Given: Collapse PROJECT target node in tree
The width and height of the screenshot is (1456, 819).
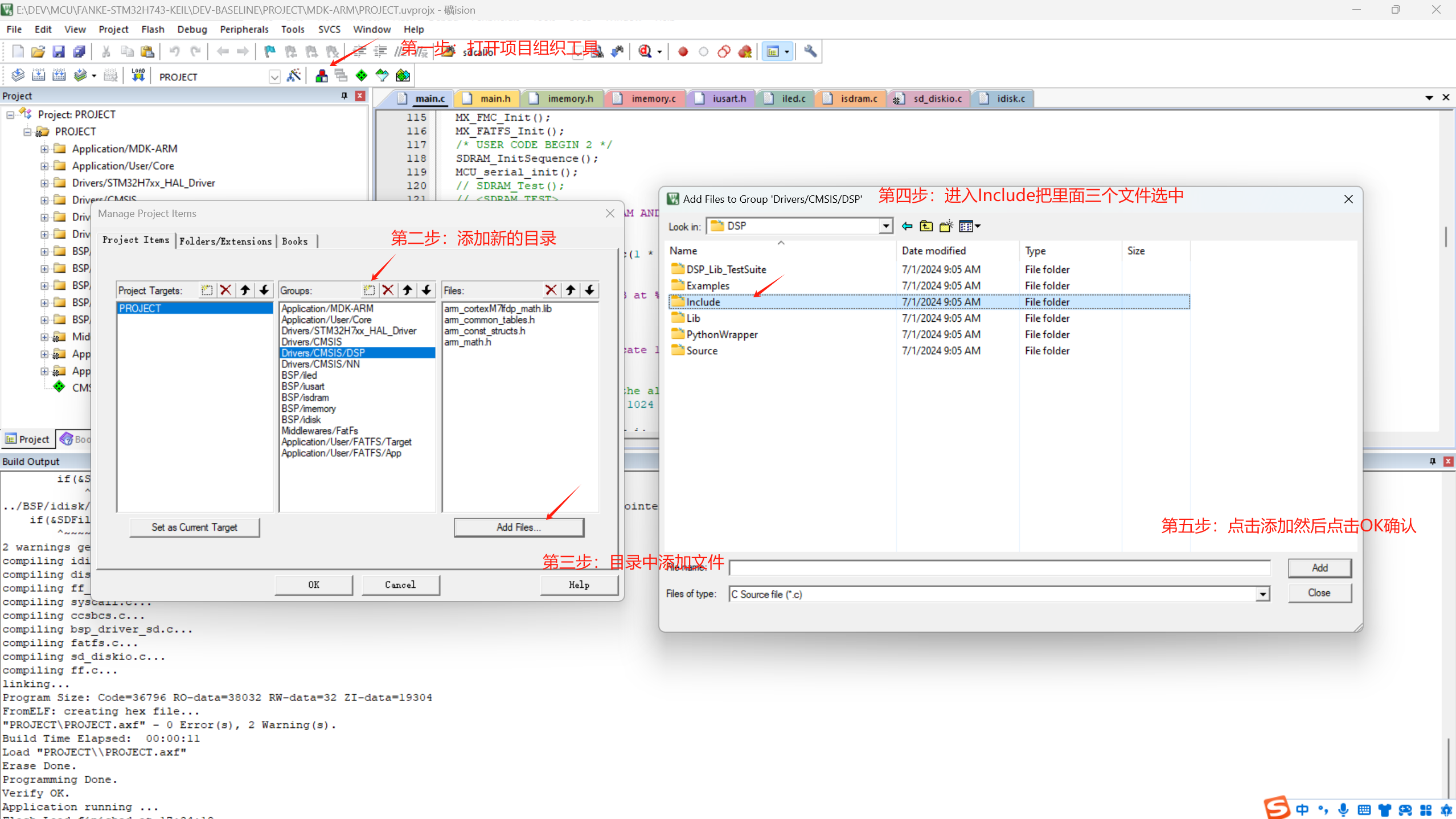Looking at the screenshot, I should click(27, 132).
